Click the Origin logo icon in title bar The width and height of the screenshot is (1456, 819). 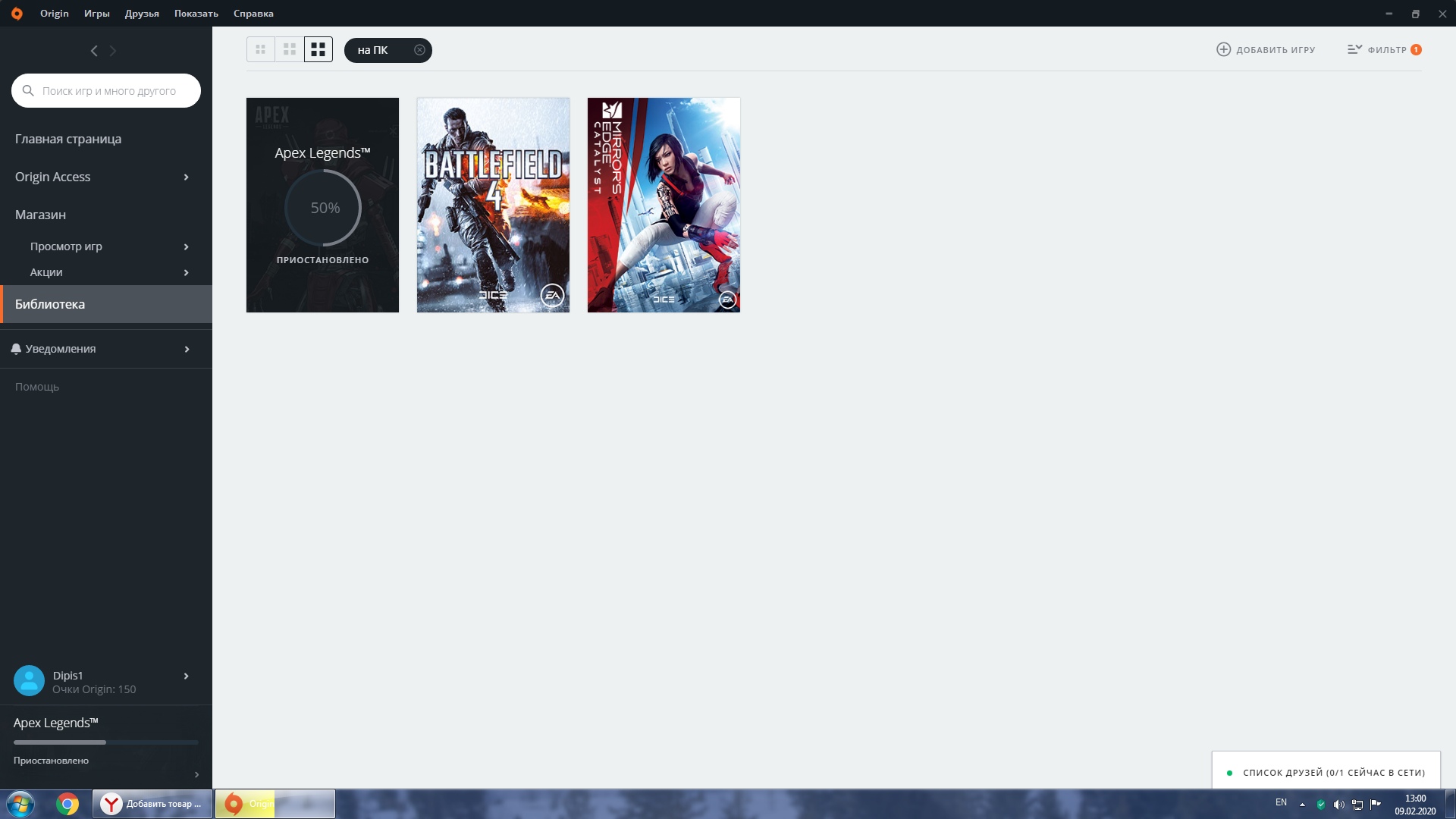(17, 14)
